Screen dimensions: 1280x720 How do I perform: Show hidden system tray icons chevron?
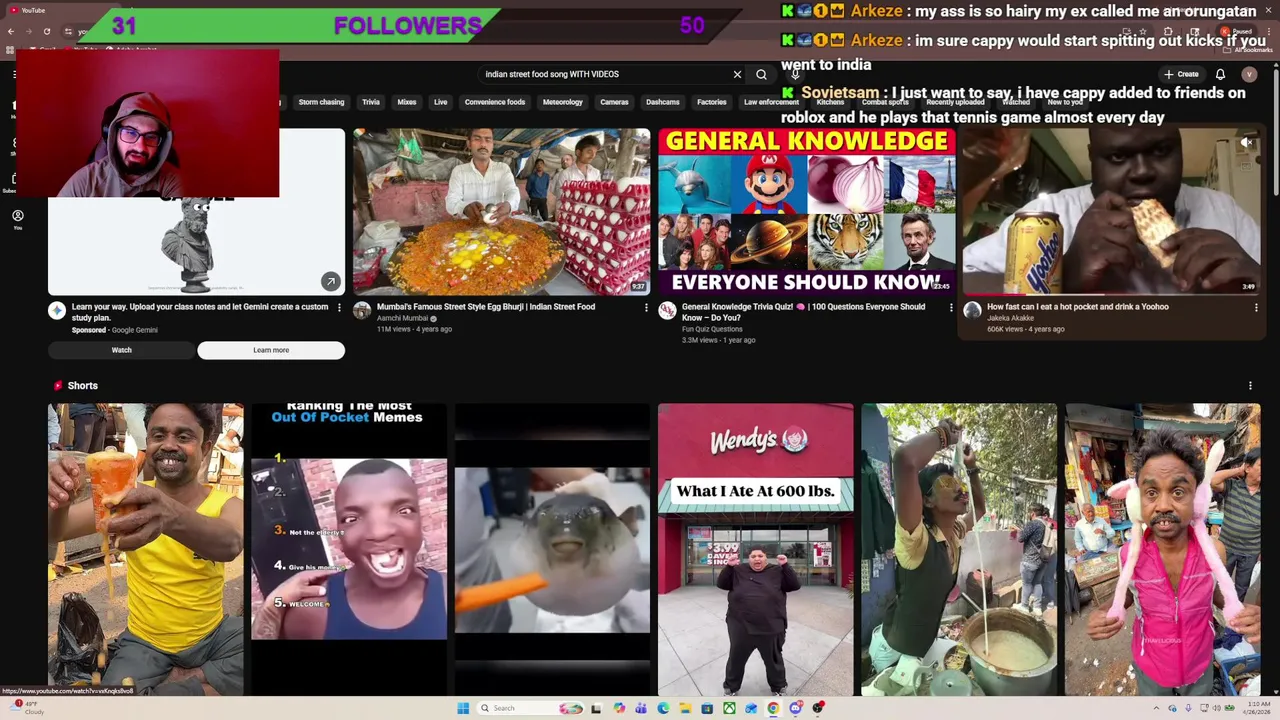coord(1158,708)
